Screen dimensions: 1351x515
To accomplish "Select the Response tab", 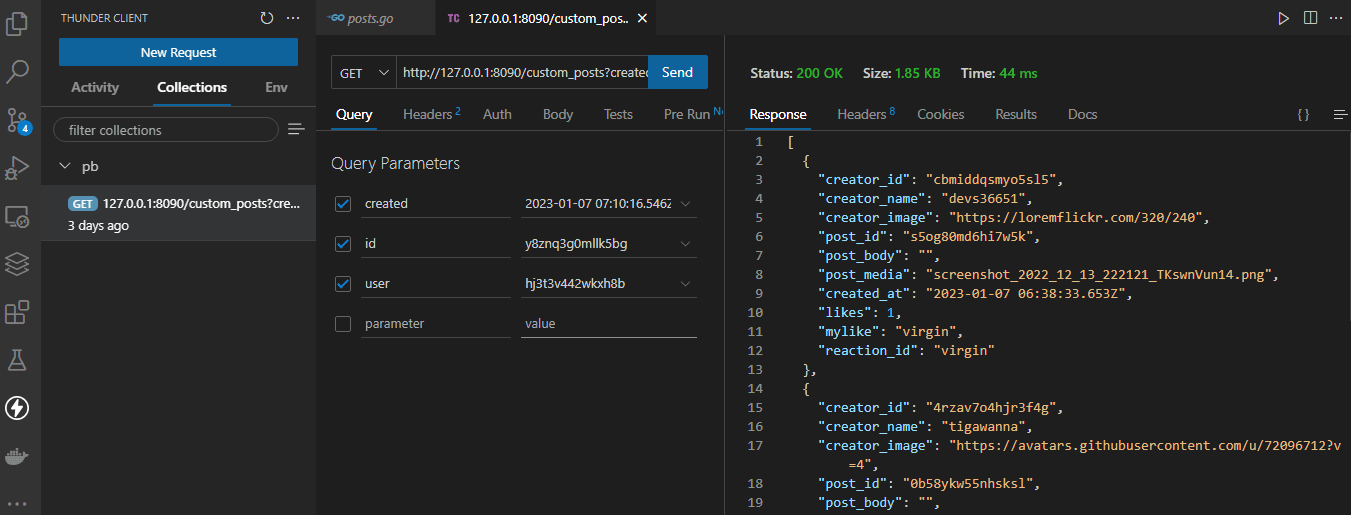I will [x=778, y=114].
